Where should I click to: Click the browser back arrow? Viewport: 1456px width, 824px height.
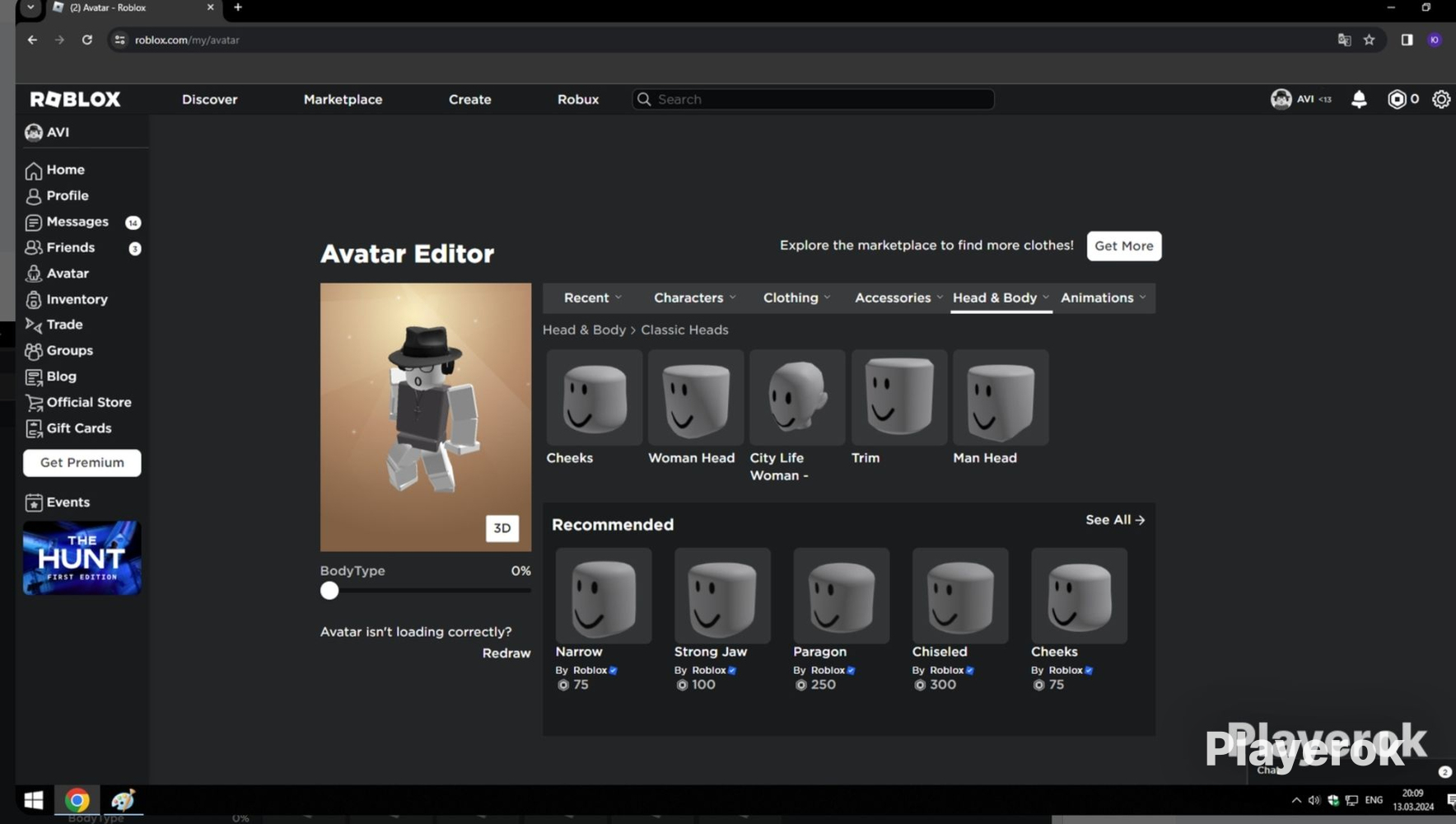pos(32,40)
